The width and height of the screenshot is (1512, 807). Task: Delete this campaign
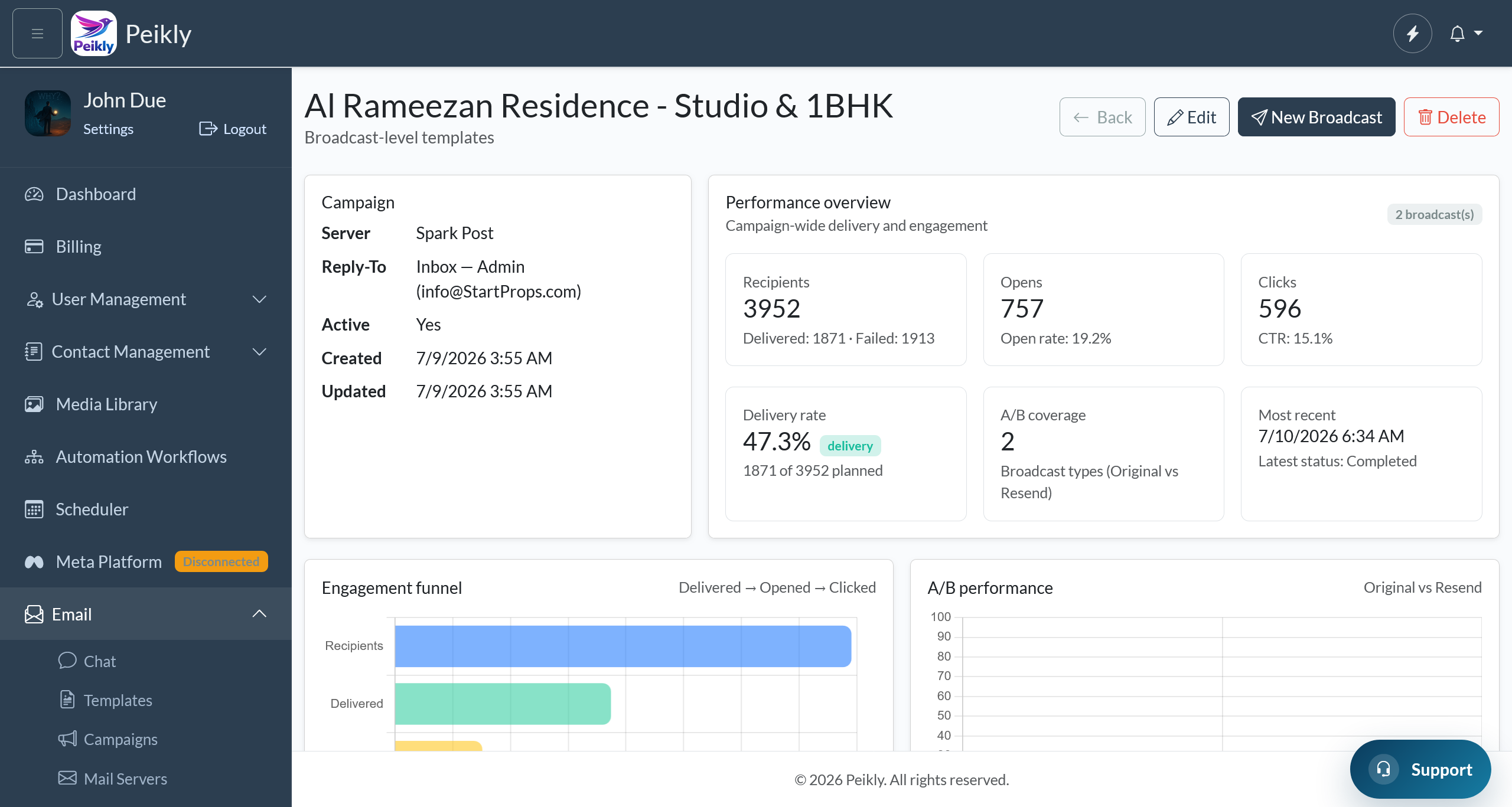coord(1451,117)
